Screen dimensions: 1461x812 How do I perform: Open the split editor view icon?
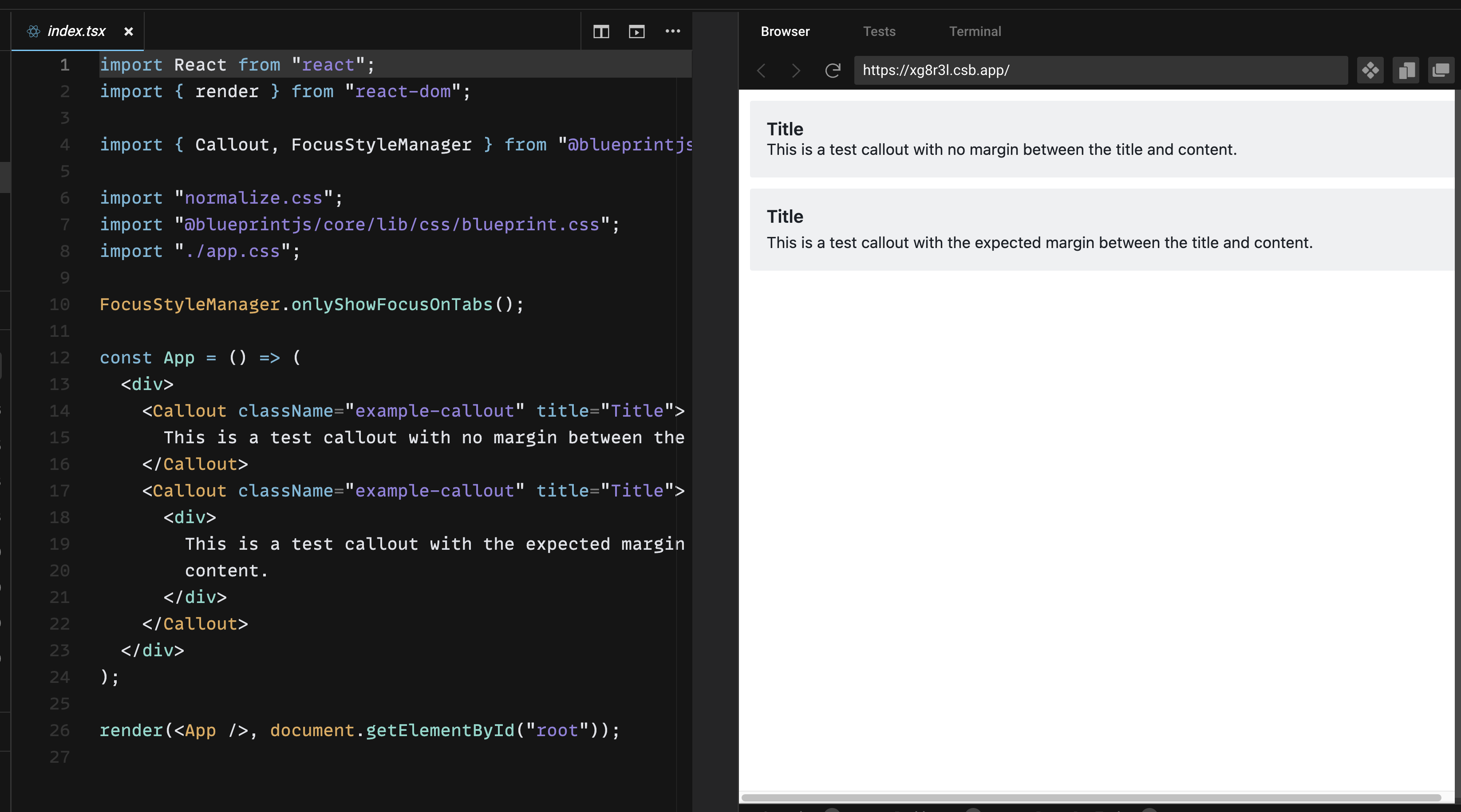(601, 32)
